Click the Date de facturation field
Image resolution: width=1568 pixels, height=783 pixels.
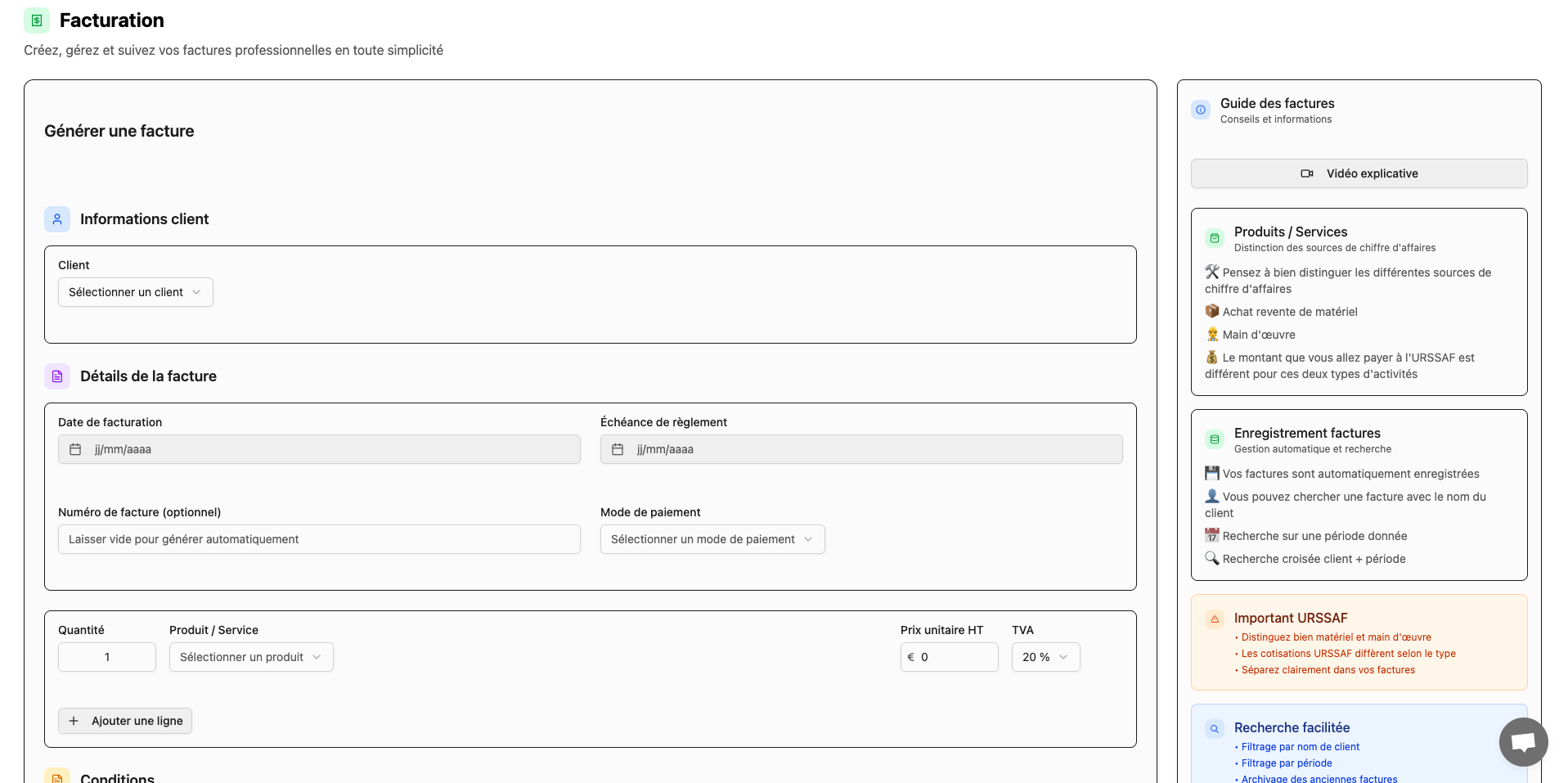319,449
